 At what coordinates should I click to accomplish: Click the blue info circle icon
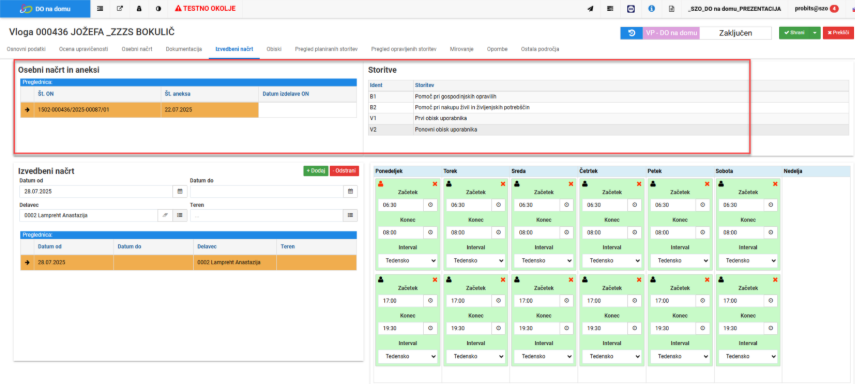651,9
